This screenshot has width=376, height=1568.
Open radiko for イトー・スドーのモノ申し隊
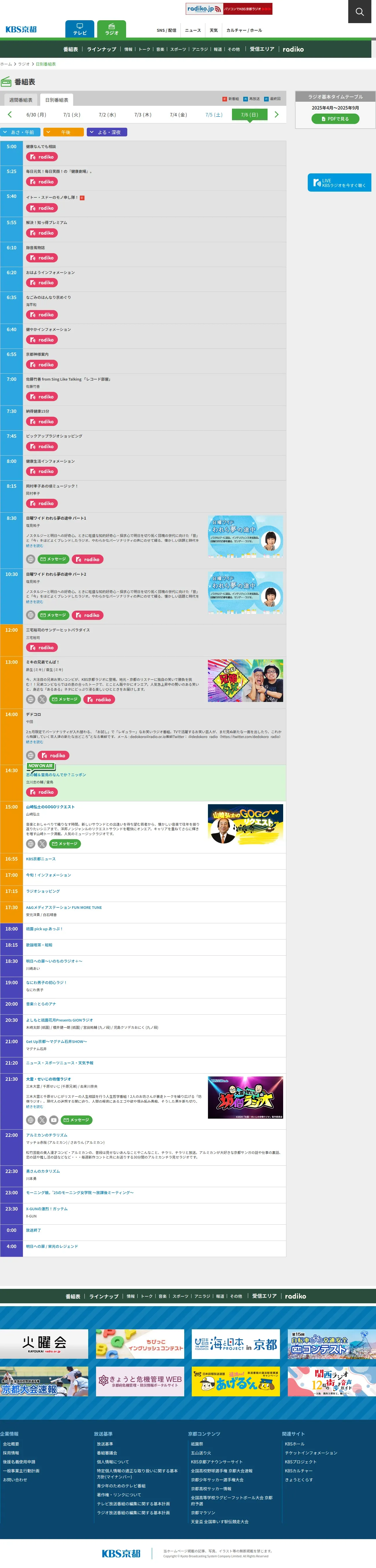(41, 208)
